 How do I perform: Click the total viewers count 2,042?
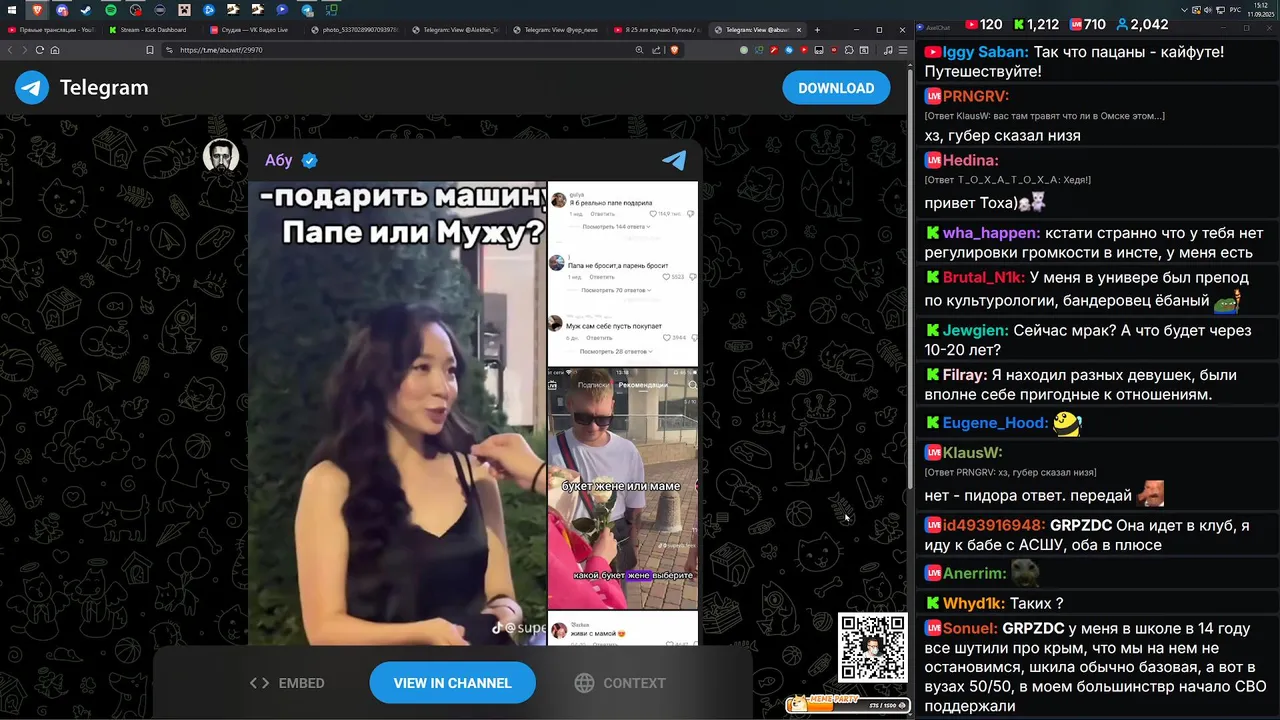[x=1142, y=24]
